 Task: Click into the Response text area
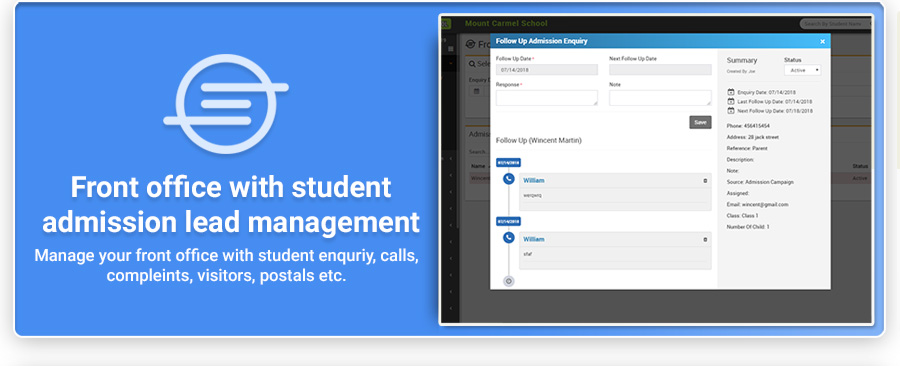tap(547, 98)
